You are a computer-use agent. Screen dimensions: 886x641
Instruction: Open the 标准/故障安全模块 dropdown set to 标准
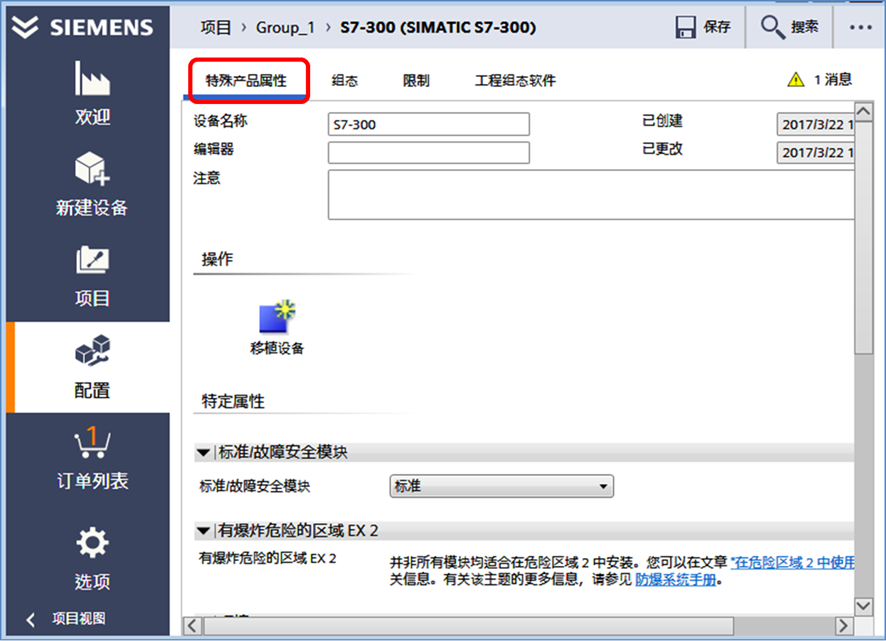pyautogui.click(x=502, y=486)
